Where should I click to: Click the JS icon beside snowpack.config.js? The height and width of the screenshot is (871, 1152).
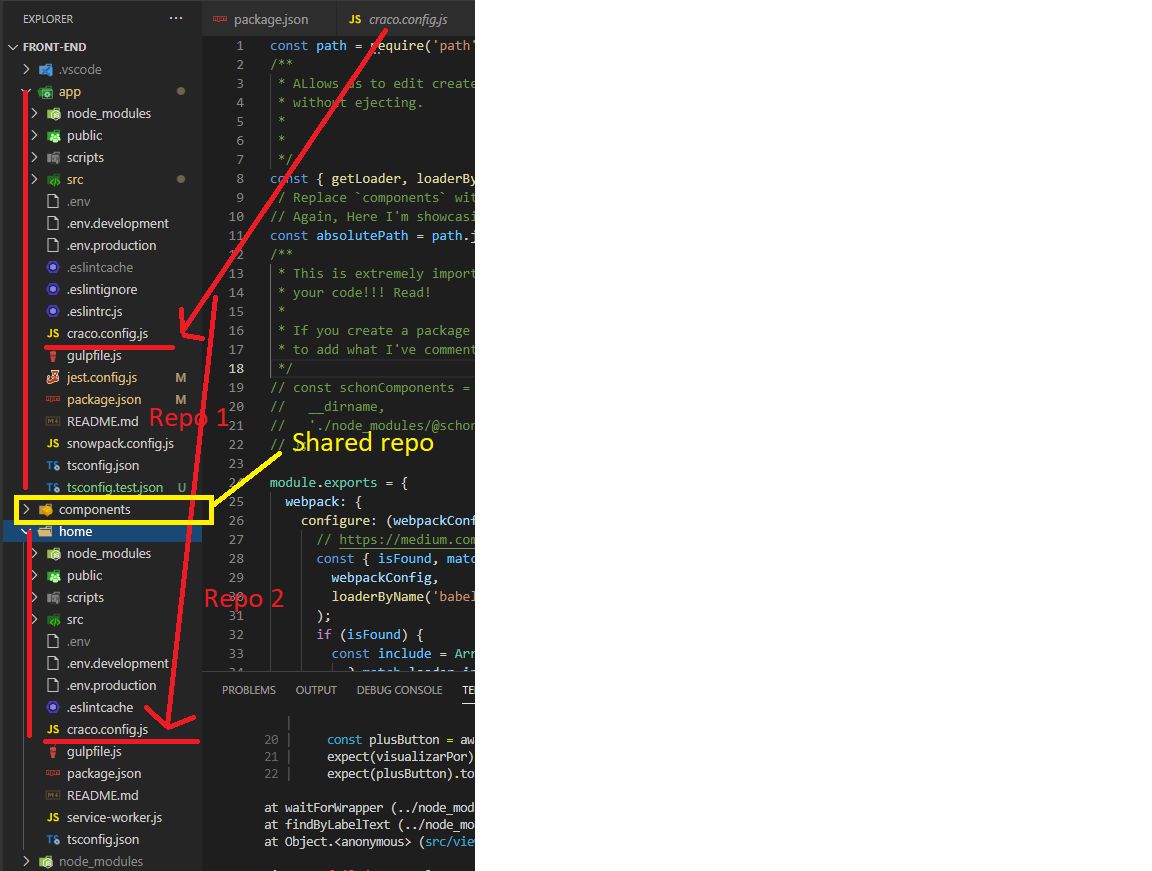(53, 444)
